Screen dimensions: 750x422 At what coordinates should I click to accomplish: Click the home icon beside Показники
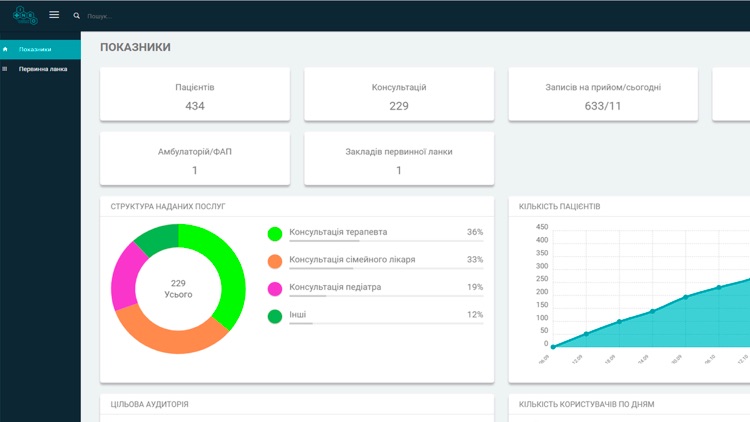click(x=6, y=49)
